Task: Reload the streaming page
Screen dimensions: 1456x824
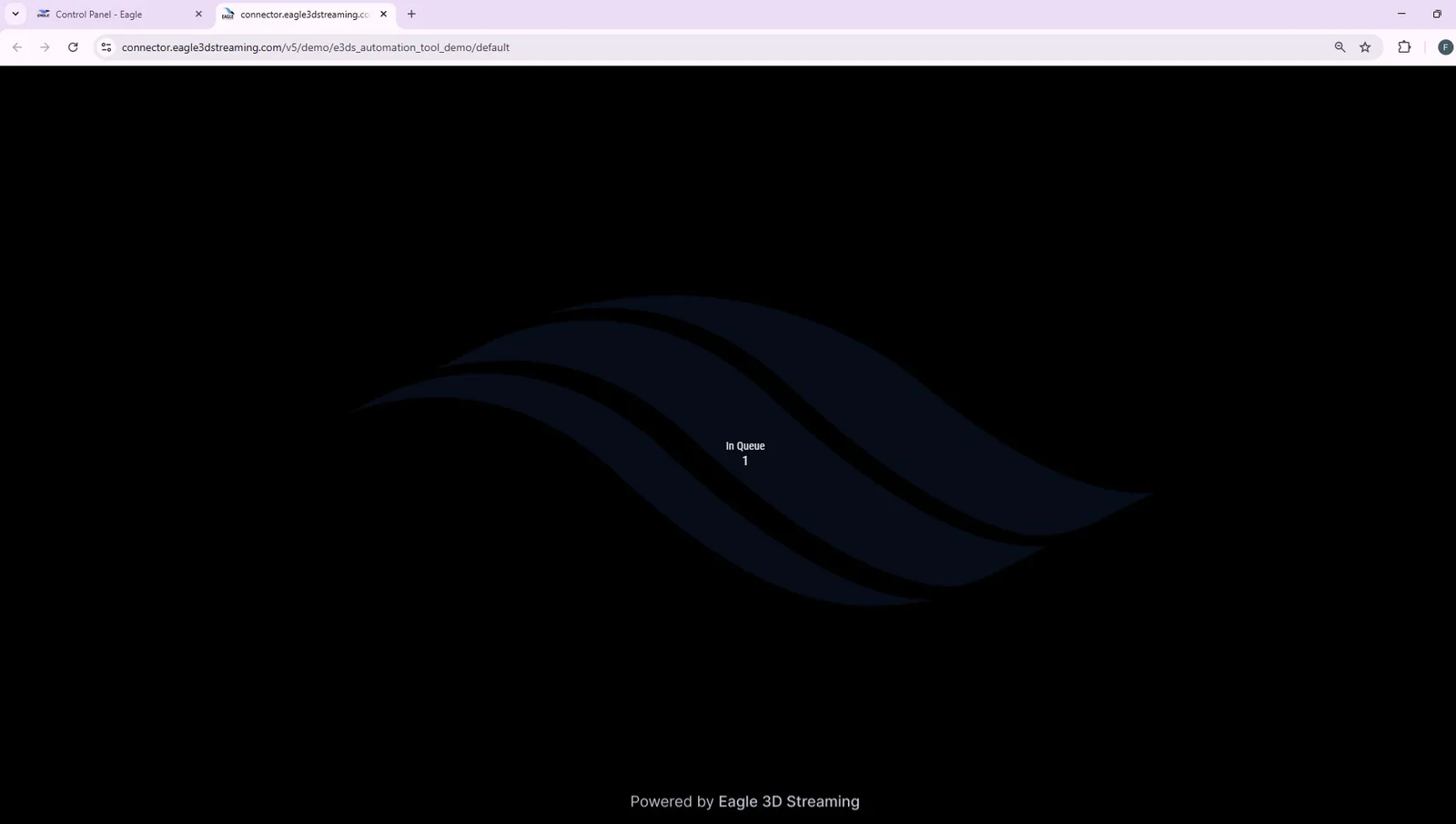Action: pos(73,47)
